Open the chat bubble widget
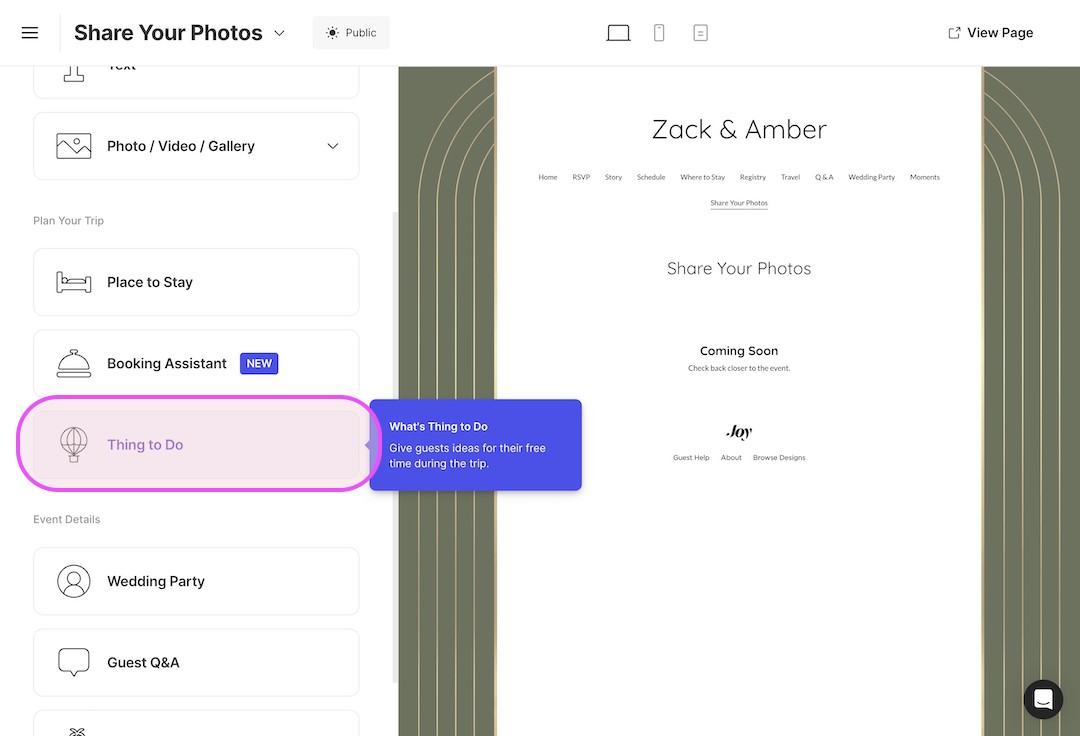Screen dimensions: 1080x736 click(1043, 699)
